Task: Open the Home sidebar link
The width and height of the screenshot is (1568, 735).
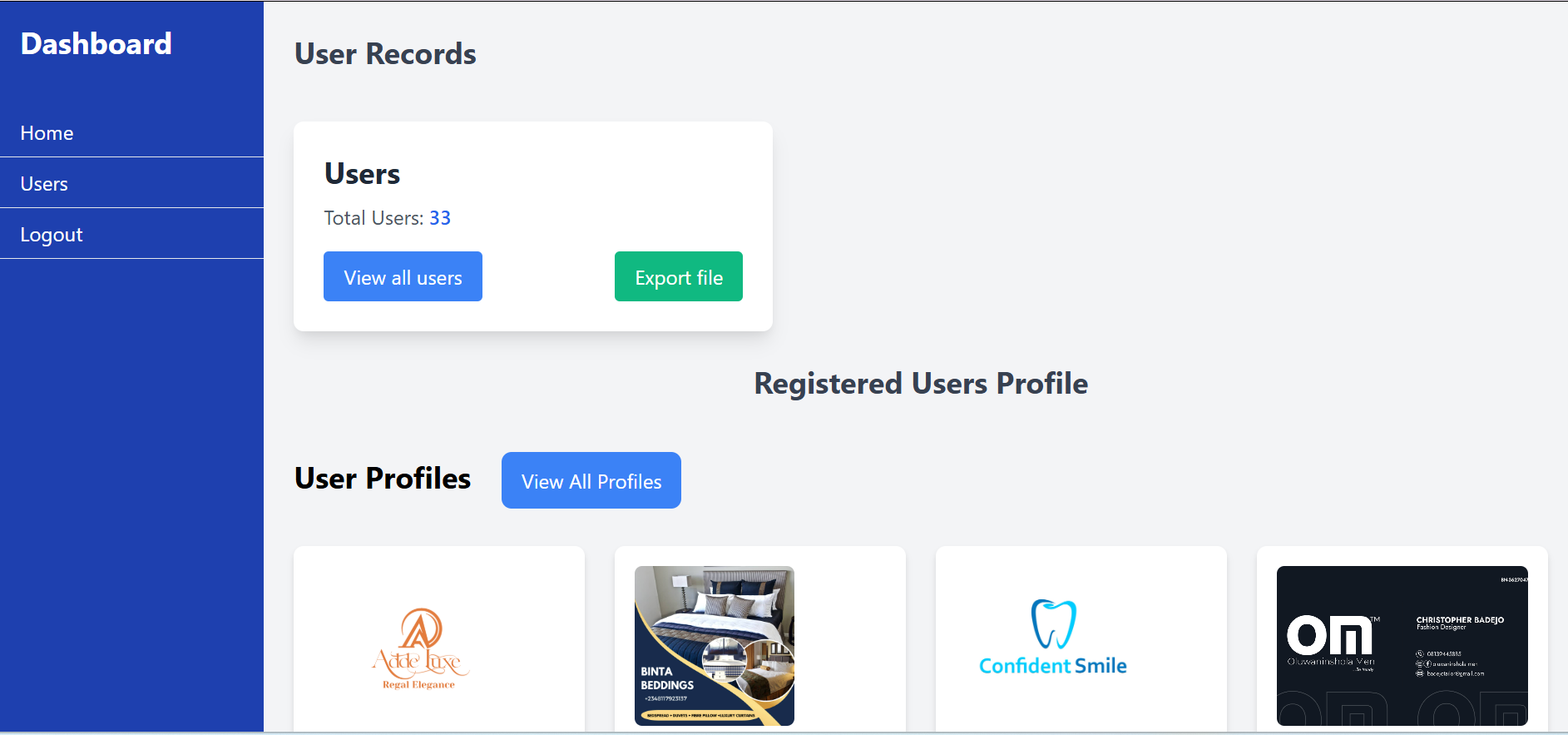Action: pos(47,133)
